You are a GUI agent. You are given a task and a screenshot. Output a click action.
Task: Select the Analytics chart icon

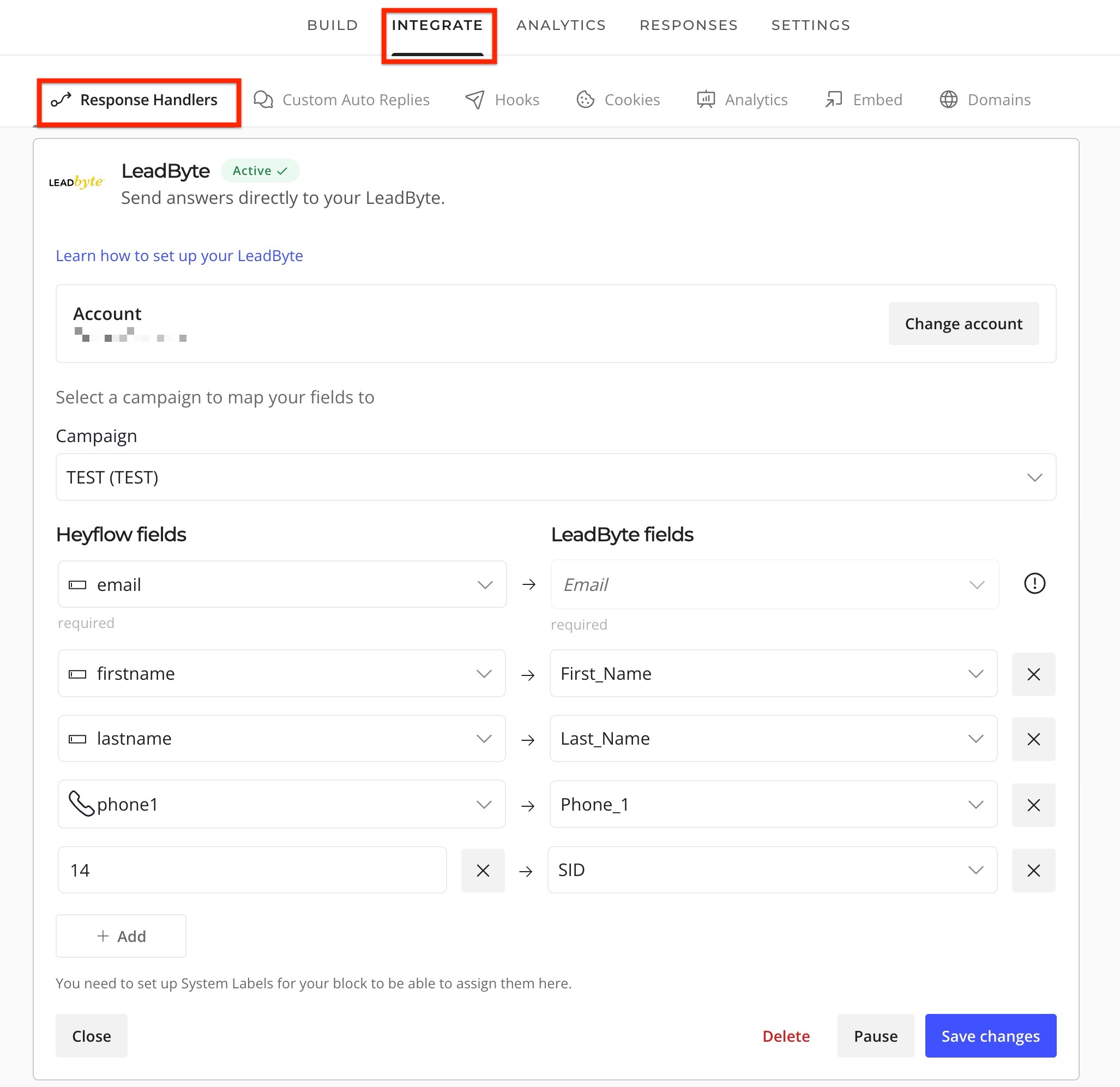[706, 99]
